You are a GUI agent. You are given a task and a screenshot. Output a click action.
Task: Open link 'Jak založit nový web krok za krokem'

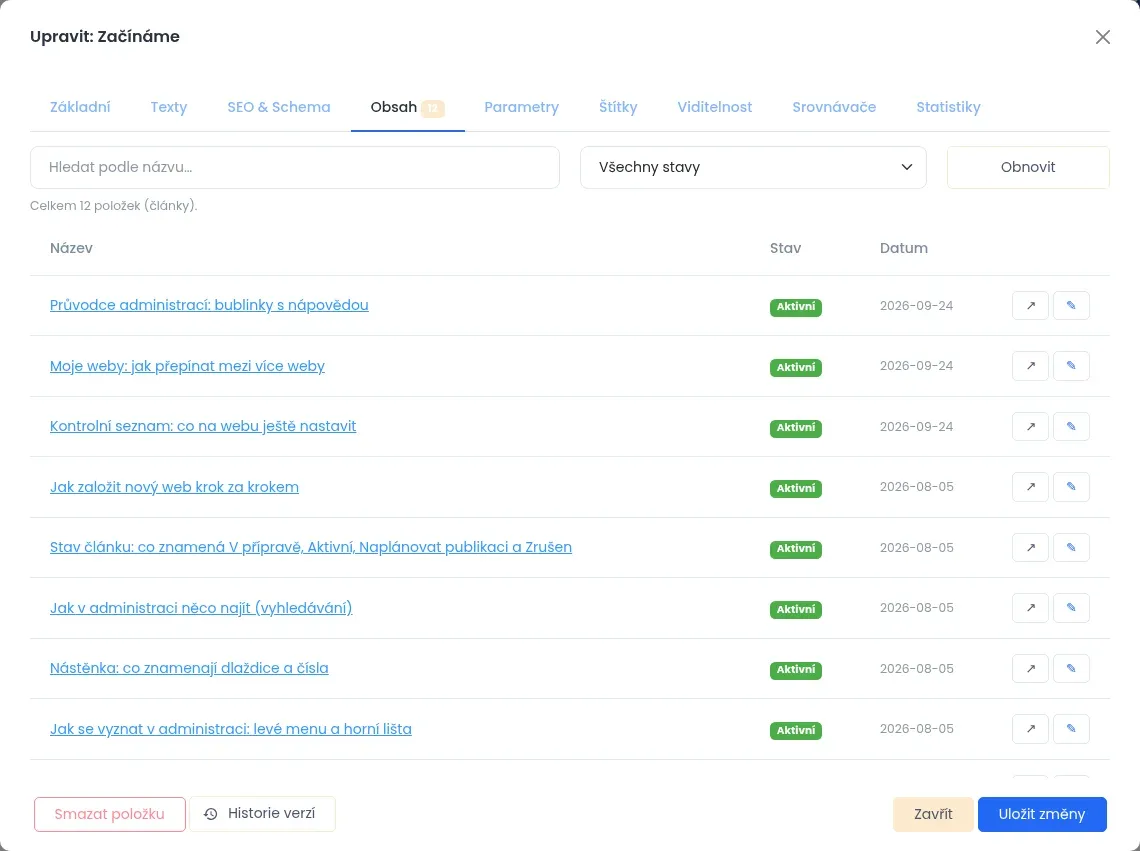click(174, 487)
